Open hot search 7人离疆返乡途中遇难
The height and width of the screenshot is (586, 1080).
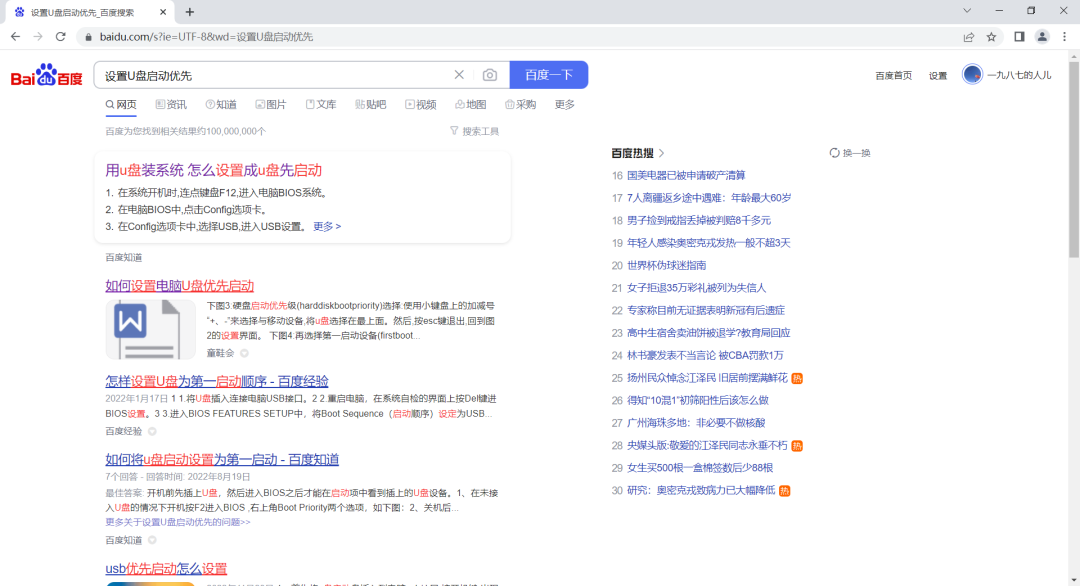pos(709,198)
